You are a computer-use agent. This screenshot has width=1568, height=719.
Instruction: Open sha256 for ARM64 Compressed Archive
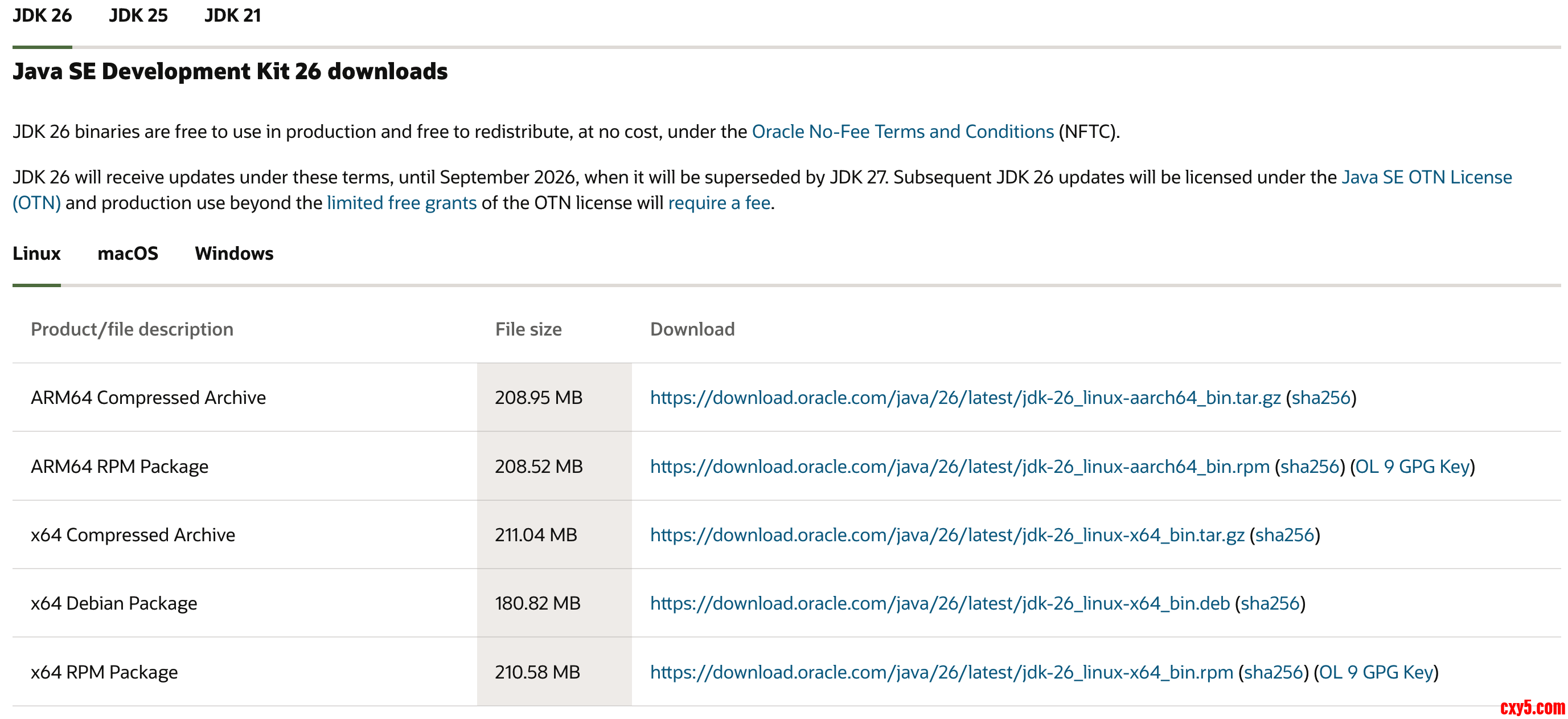(x=1321, y=398)
